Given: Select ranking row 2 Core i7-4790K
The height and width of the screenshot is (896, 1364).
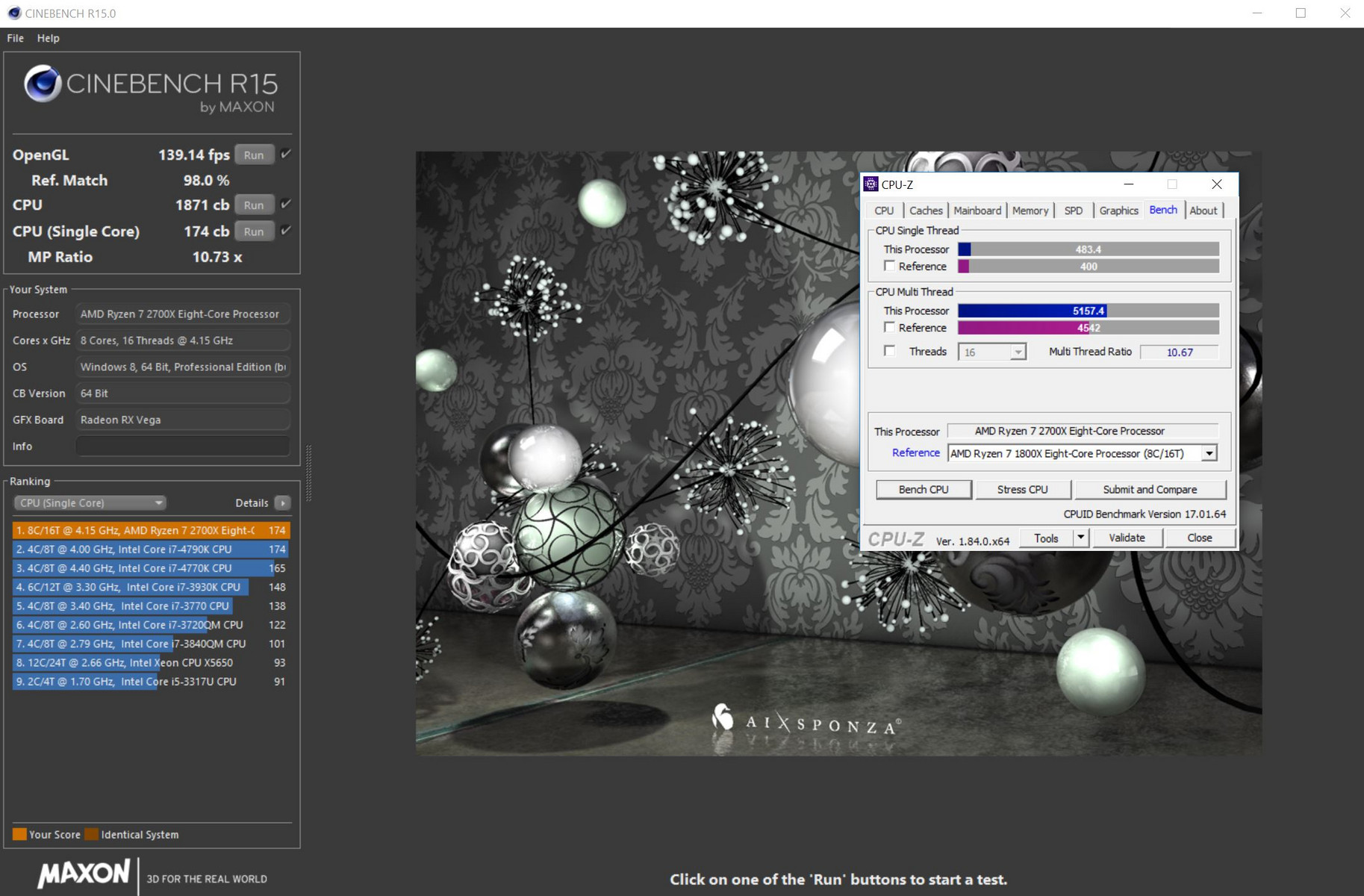Looking at the screenshot, I should 151,549.
